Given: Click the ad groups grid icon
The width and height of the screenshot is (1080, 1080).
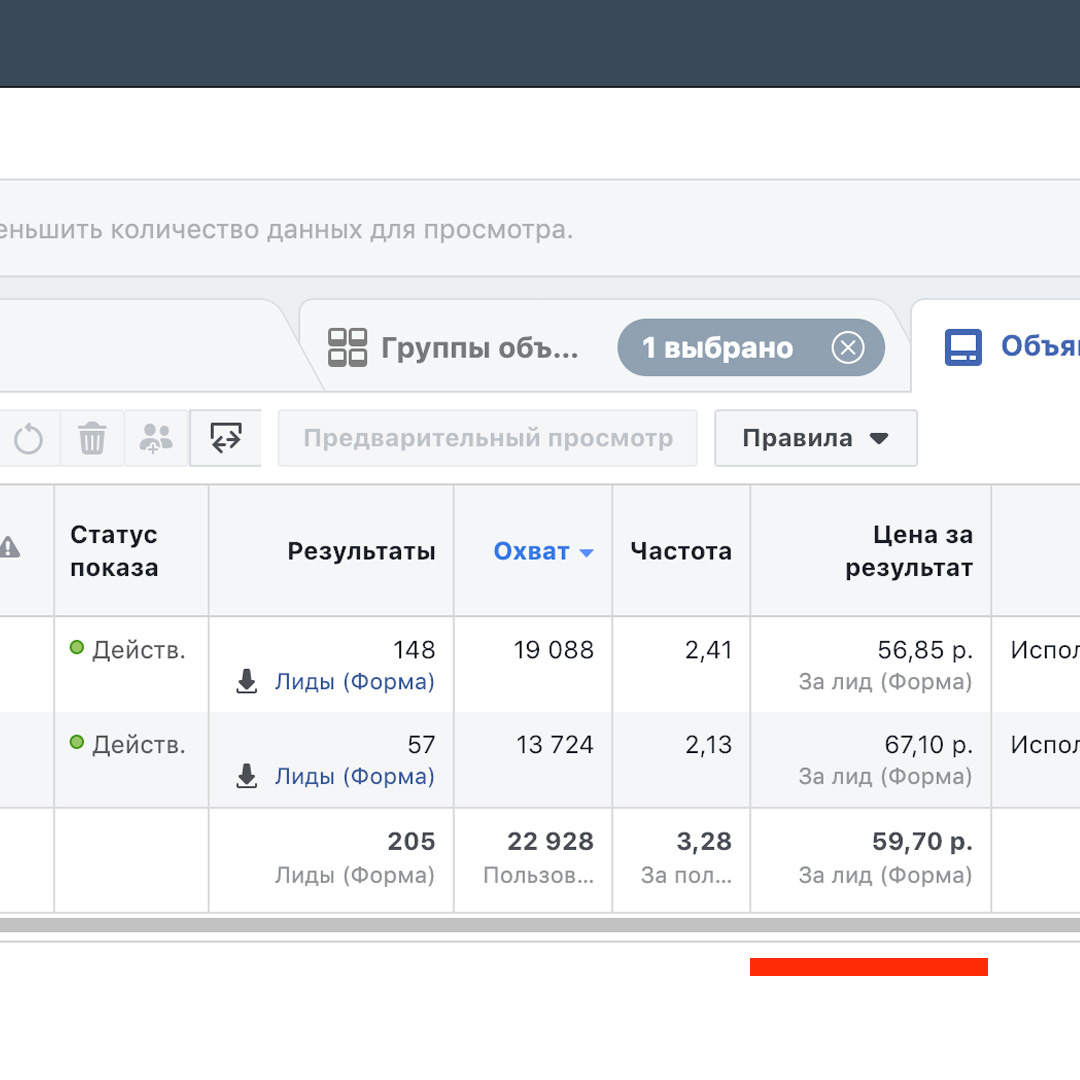Looking at the screenshot, I should pos(347,347).
